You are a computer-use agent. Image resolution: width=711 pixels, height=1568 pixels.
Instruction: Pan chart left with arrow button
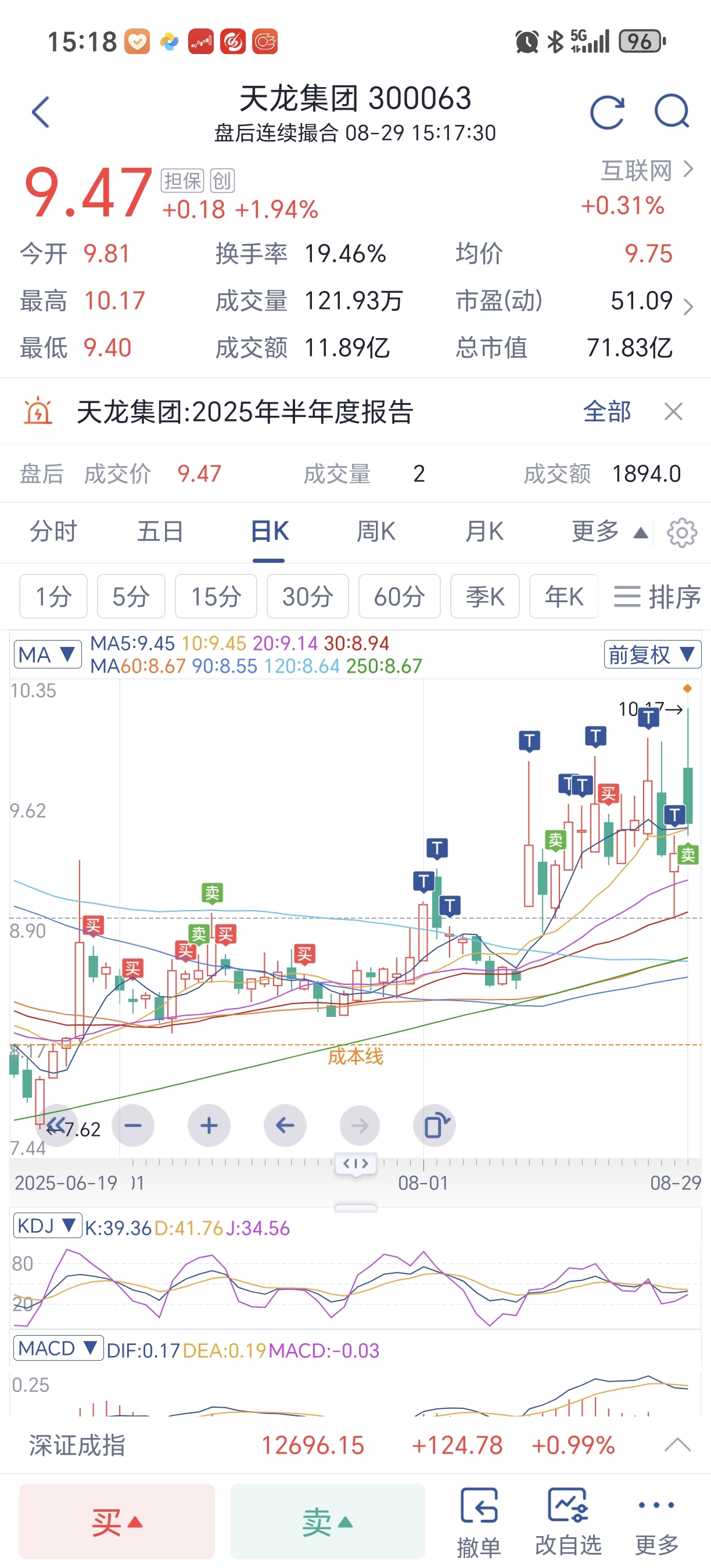[285, 1125]
